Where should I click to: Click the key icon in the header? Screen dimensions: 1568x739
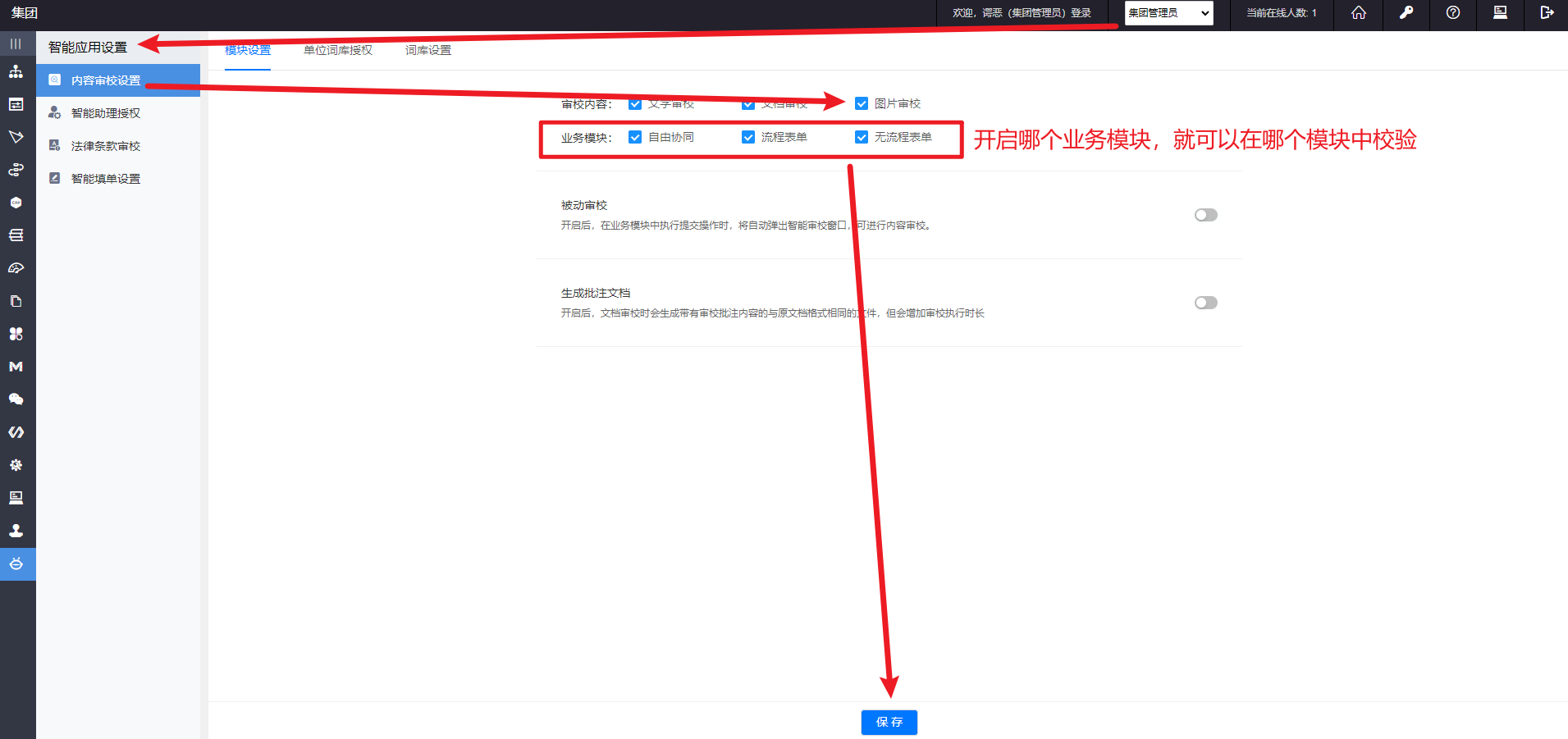[x=1406, y=12]
